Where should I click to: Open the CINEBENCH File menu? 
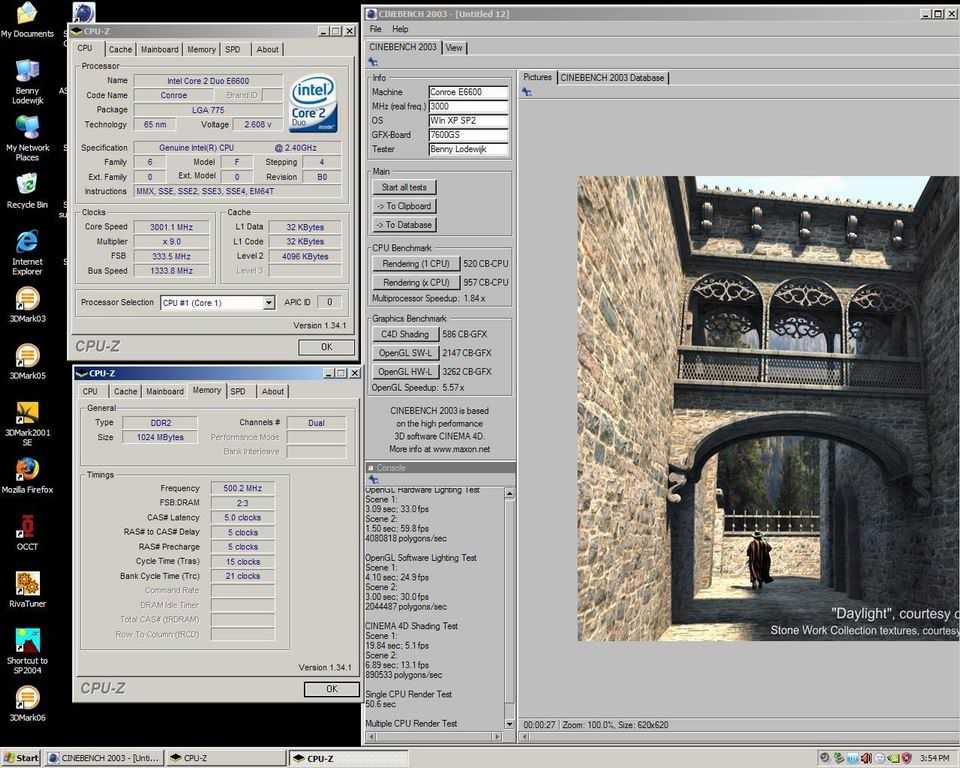[375, 29]
